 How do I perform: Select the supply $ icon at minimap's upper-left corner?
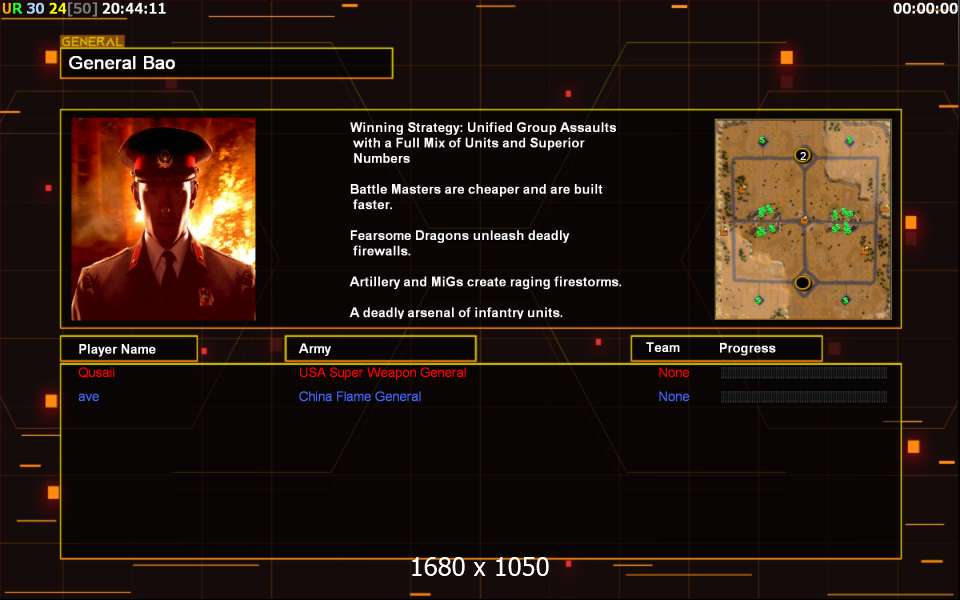[x=763, y=140]
